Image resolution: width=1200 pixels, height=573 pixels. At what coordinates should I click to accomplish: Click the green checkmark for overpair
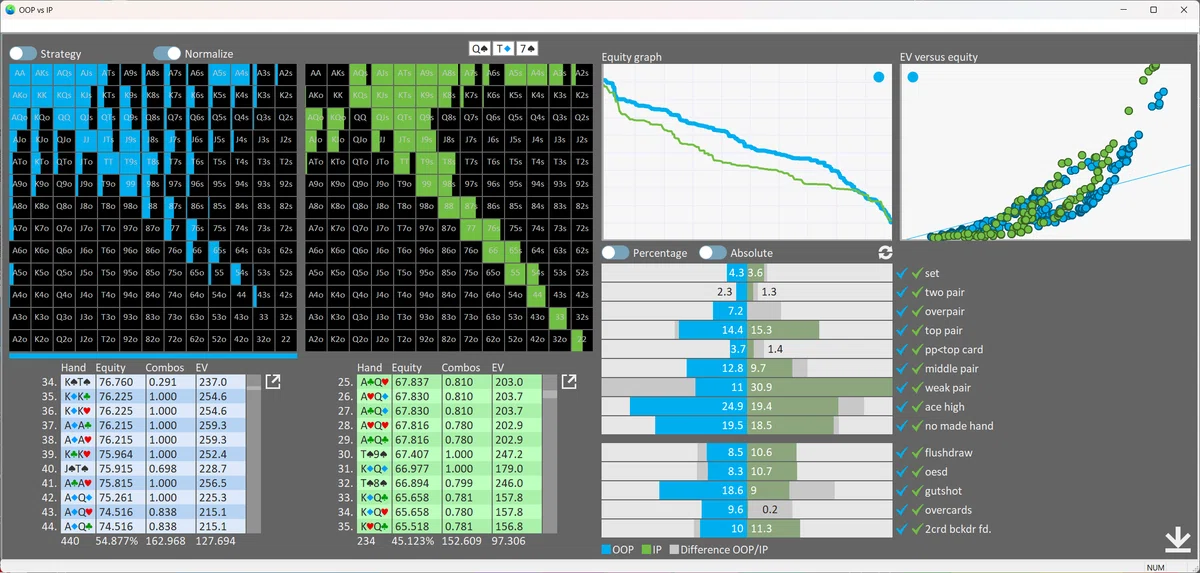[x=917, y=312]
